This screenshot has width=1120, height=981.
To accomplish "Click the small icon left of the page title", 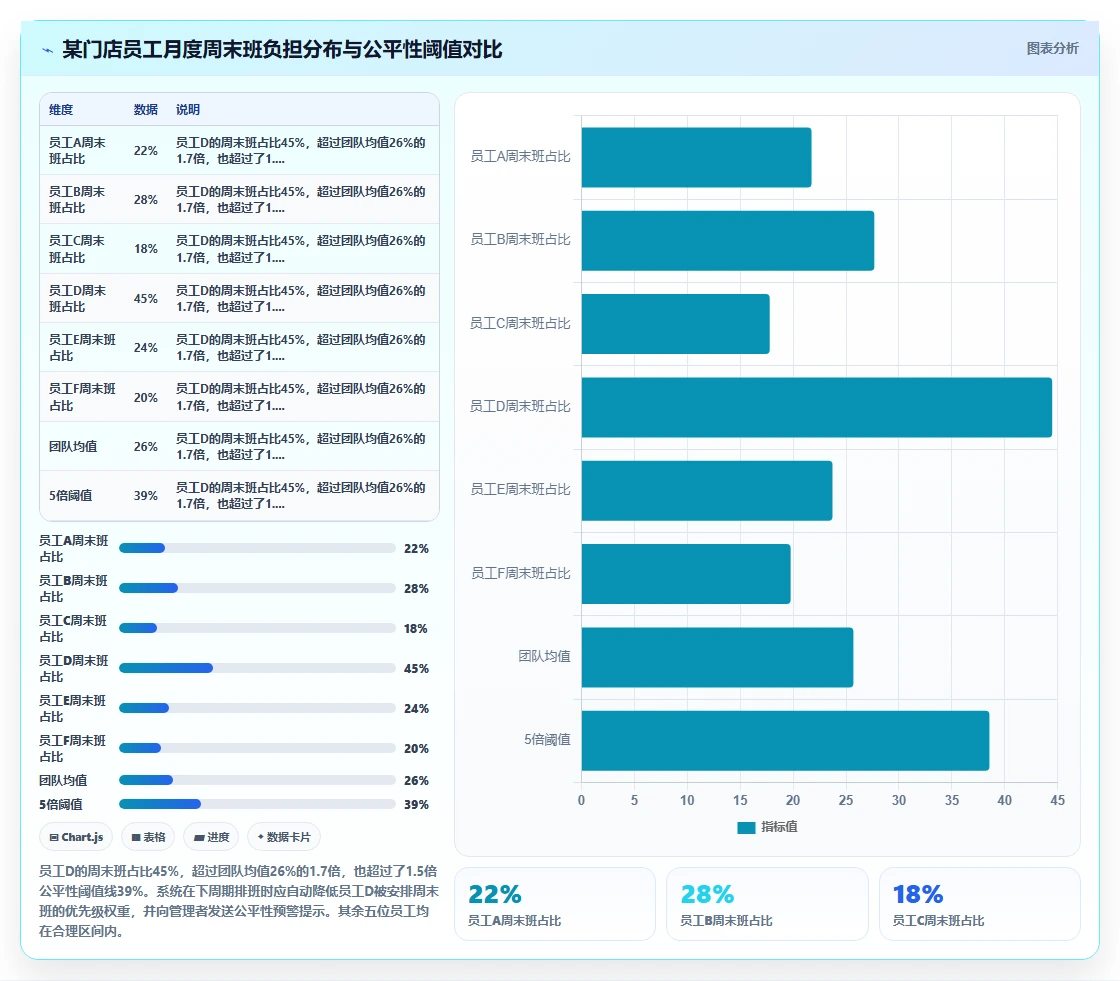I will (48, 50).
